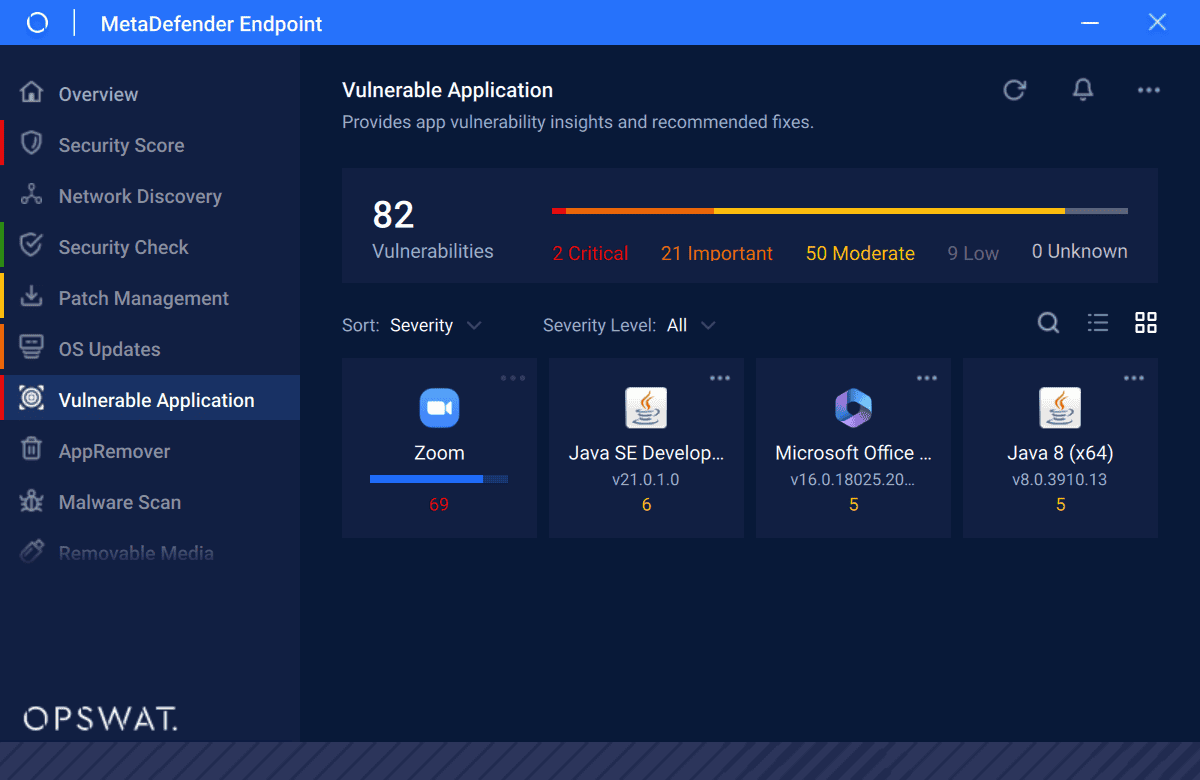Open options menu on Java SE Development card
1200x780 pixels.
[x=720, y=378]
